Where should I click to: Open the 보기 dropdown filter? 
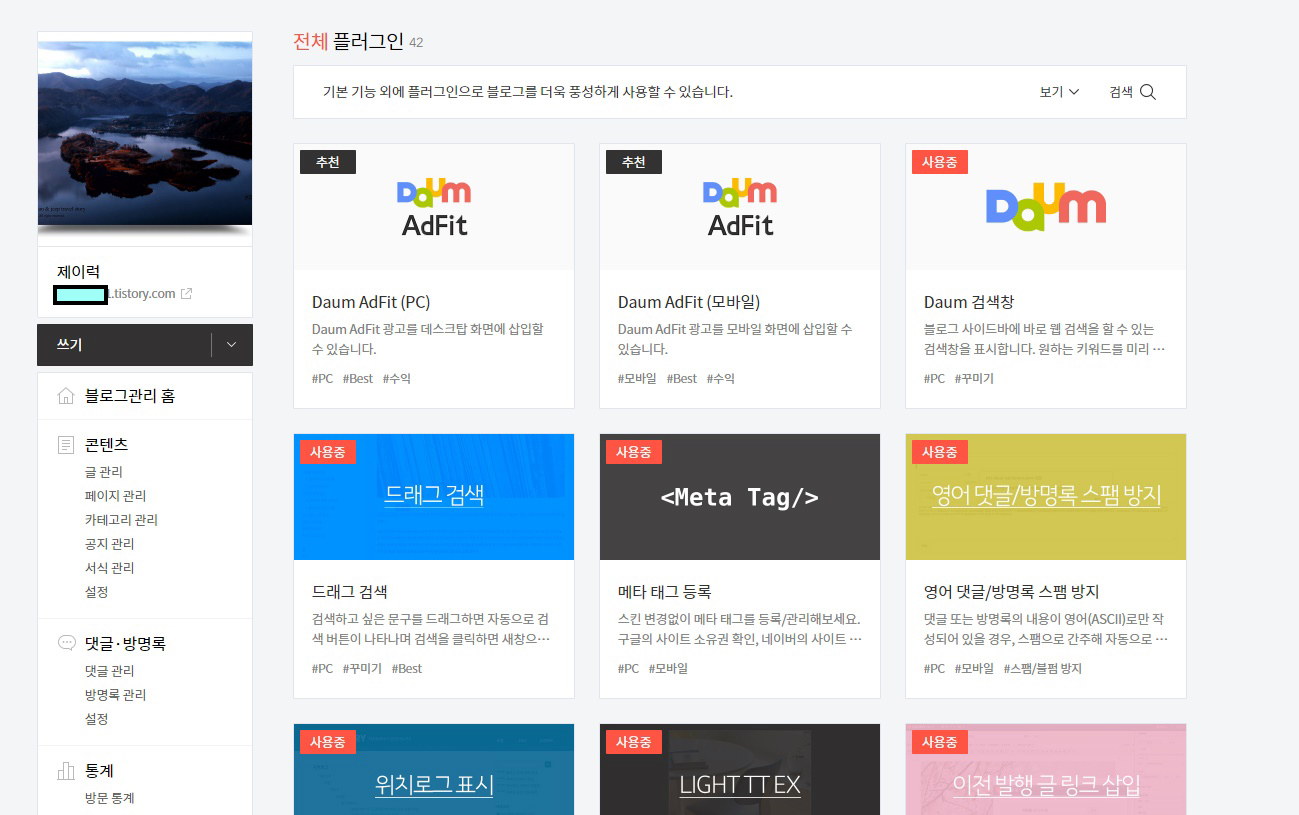click(1059, 92)
